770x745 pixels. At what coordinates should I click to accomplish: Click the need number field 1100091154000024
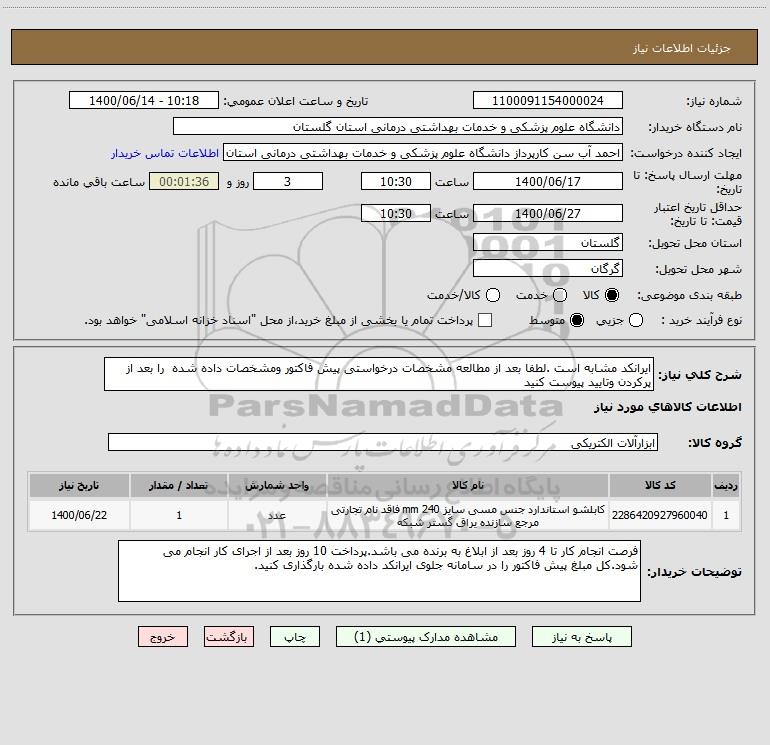(x=548, y=101)
